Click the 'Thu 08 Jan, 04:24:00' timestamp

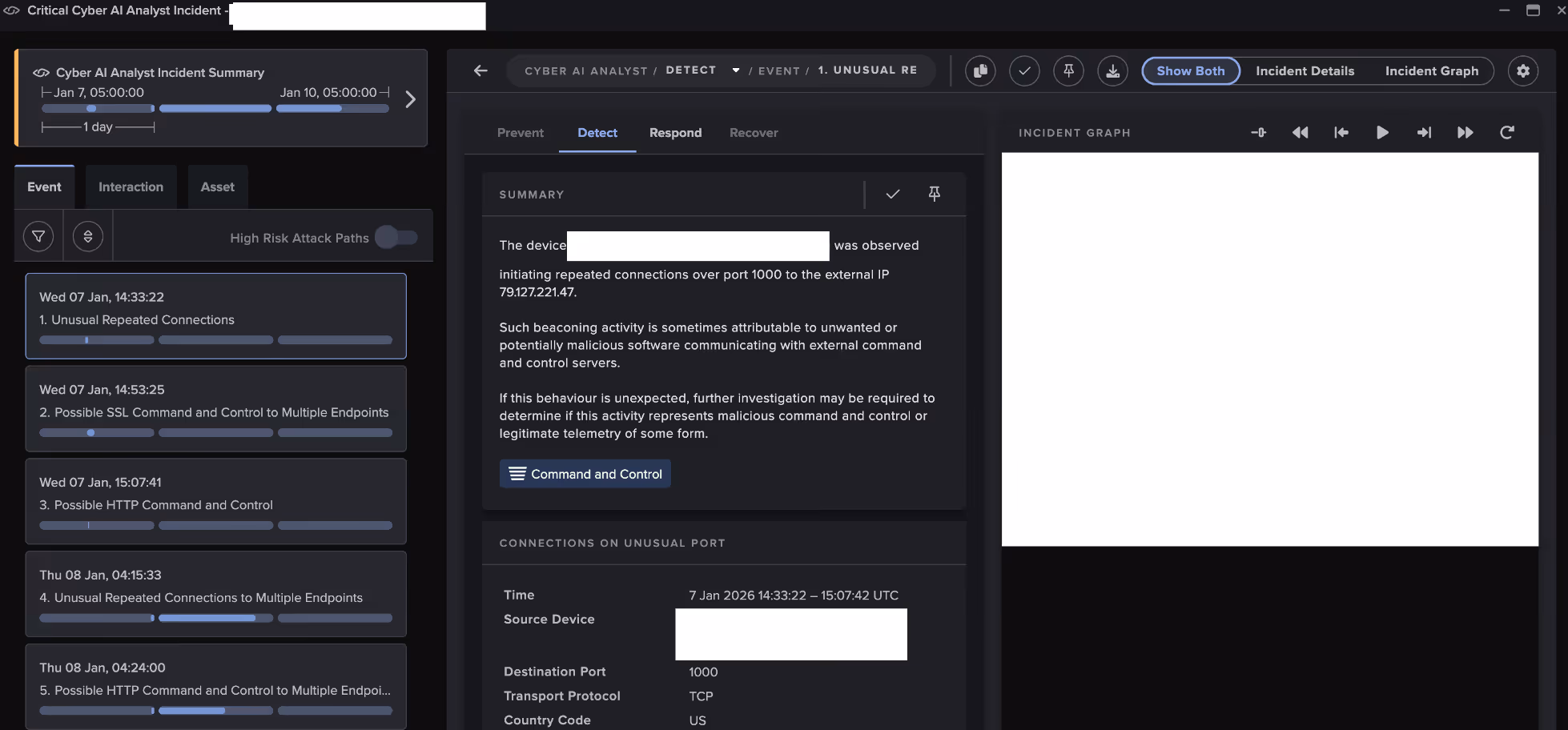point(103,668)
